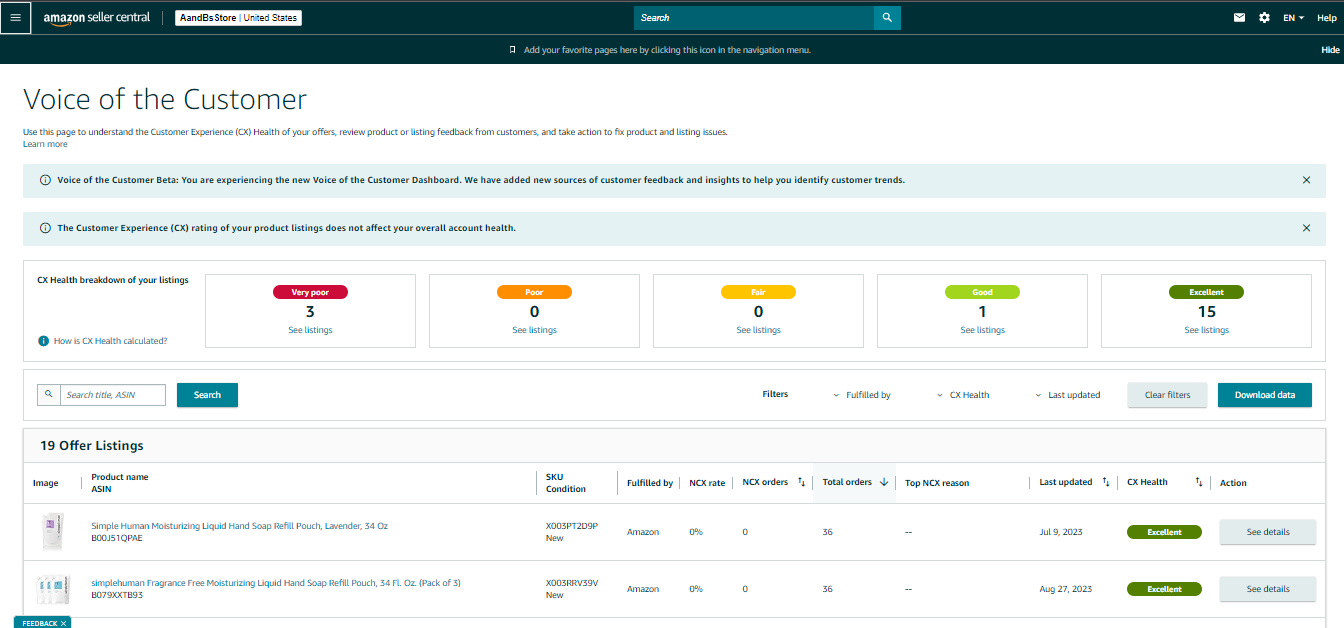The height and width of the screenshot is (628, 1344).
Task: See details for Fragrance Free soap listing
Action: 1267,589
